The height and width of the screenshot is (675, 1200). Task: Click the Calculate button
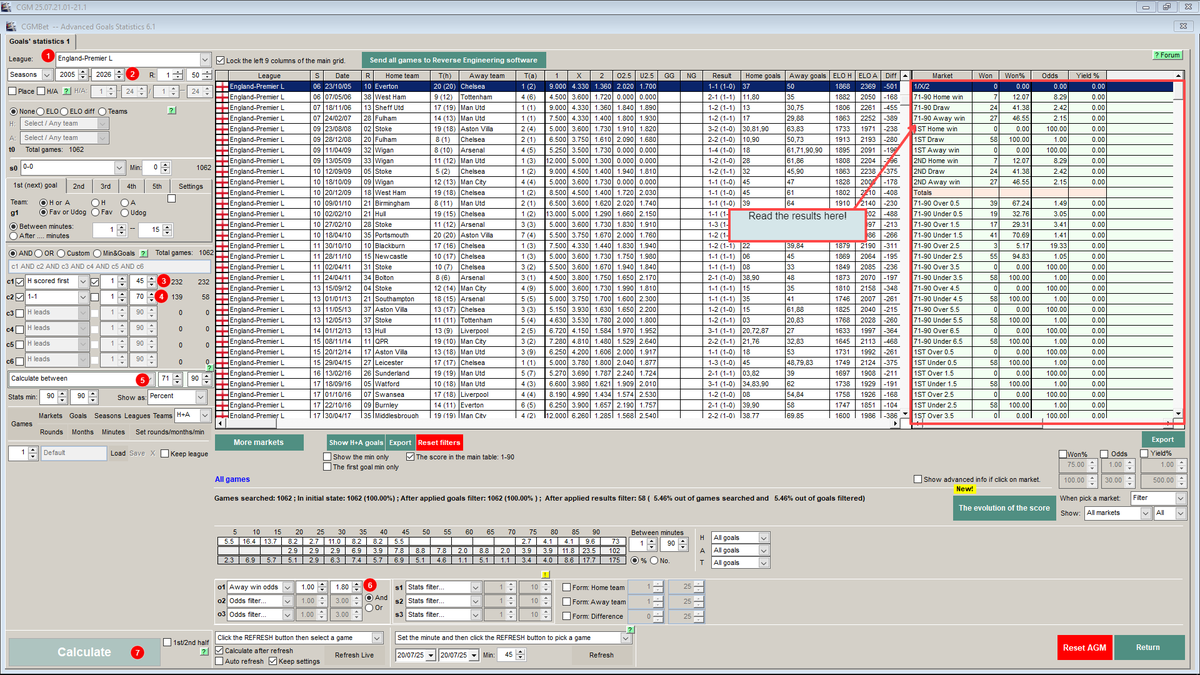84,652
